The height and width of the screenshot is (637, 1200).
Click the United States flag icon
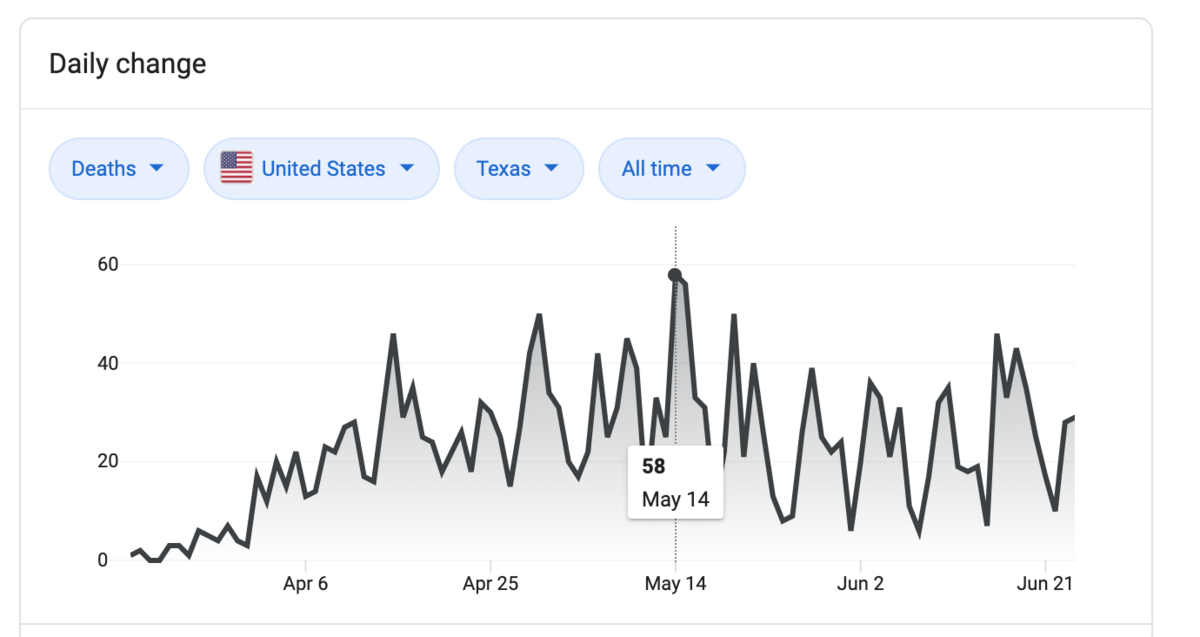coord(236,168)
